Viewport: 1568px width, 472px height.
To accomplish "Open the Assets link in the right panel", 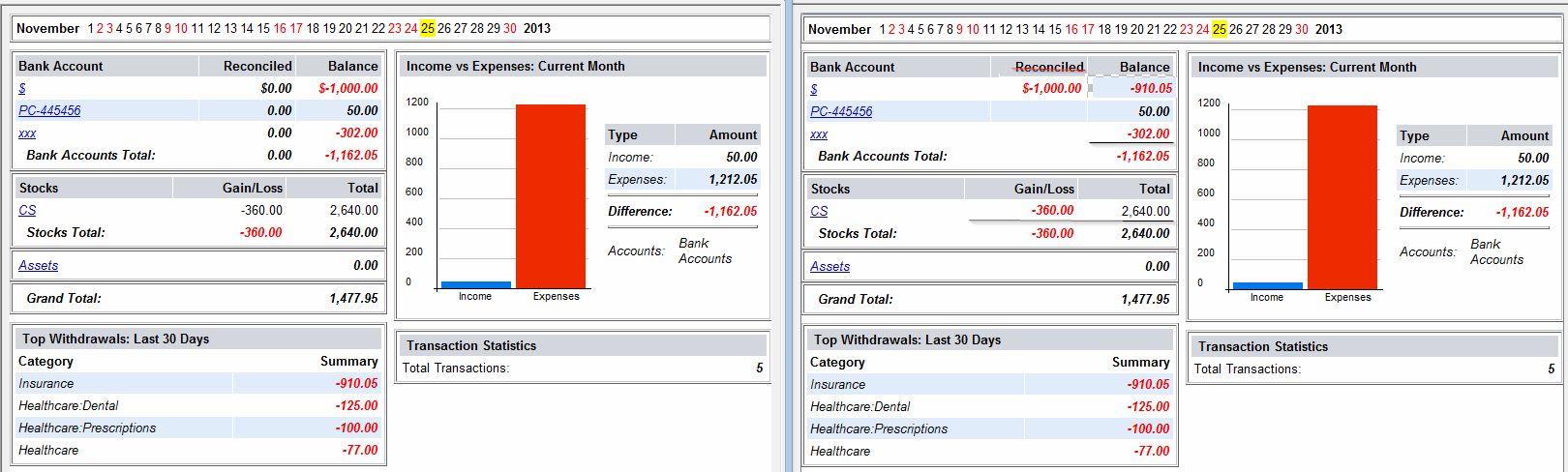I will click(x=830, y=266).
